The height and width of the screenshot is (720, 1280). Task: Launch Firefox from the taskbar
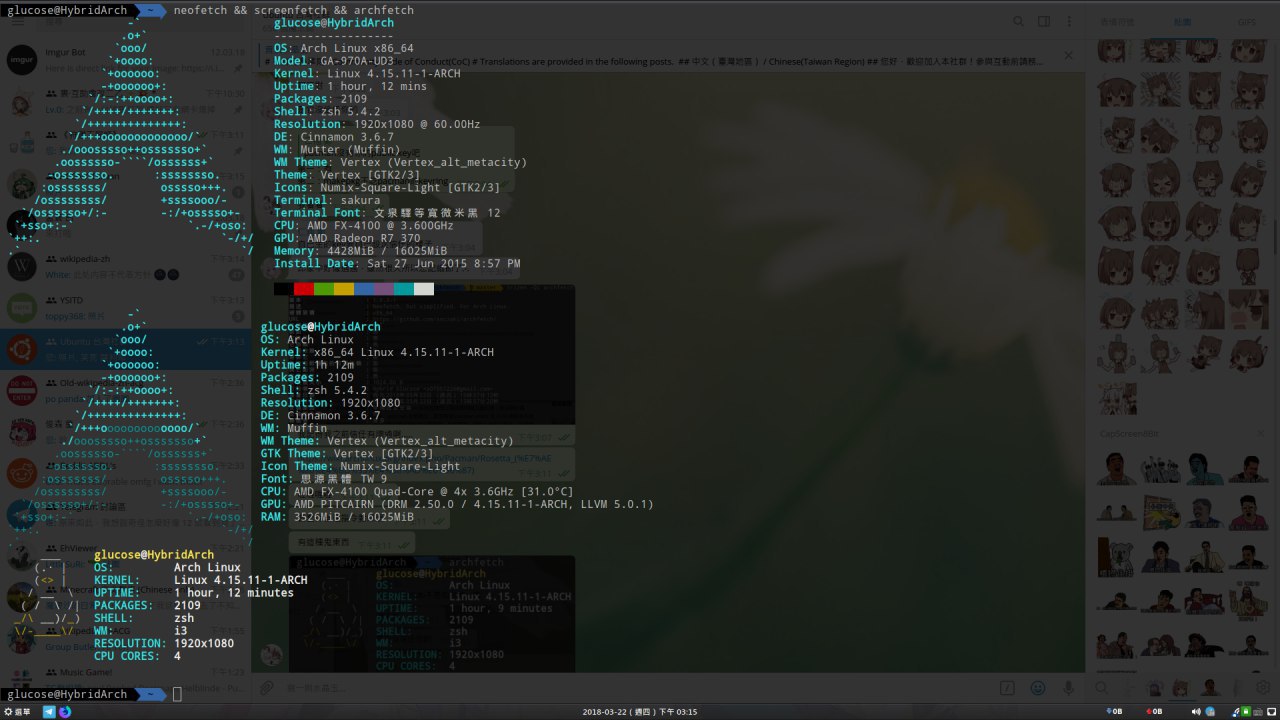pos(65,712)
